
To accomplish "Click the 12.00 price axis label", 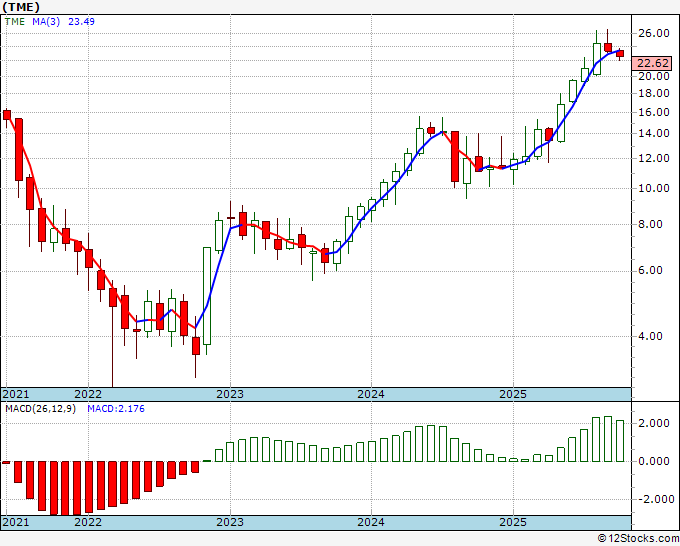I will 654,158.
